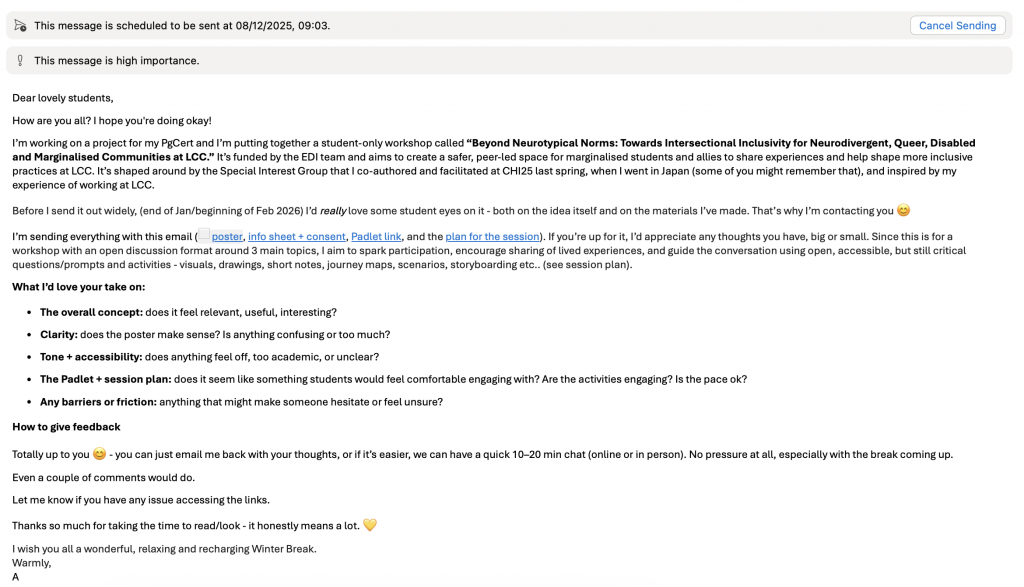This screenshot has height=587, width=1024.
Task: Click the "How to give feedback" heading
Action: click(x=66, y=427)
